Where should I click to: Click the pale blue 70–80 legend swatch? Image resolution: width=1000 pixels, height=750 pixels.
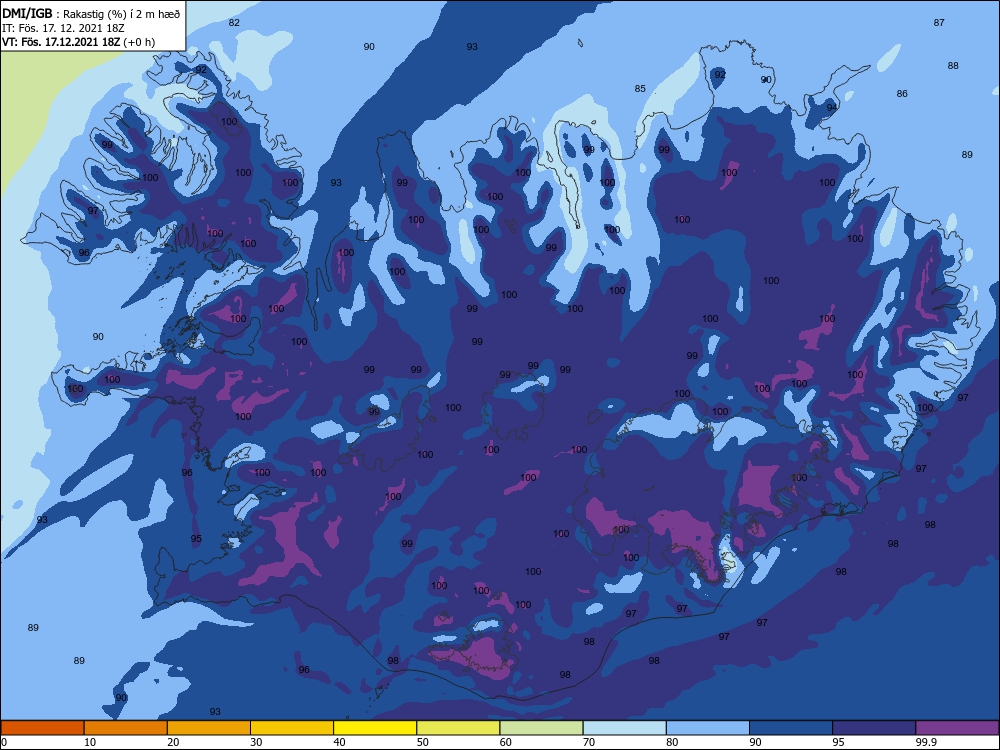624,728
